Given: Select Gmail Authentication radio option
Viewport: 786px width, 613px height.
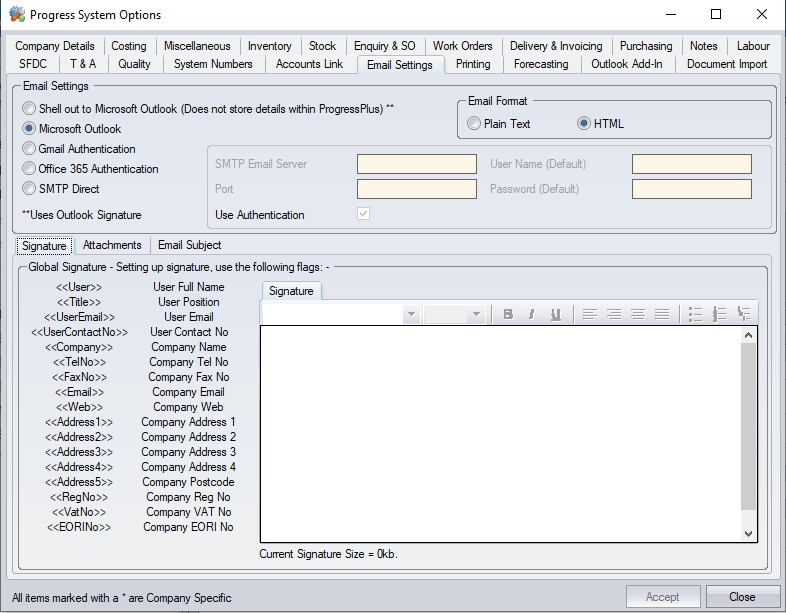Looking at the screenshot, I should 29,149.
